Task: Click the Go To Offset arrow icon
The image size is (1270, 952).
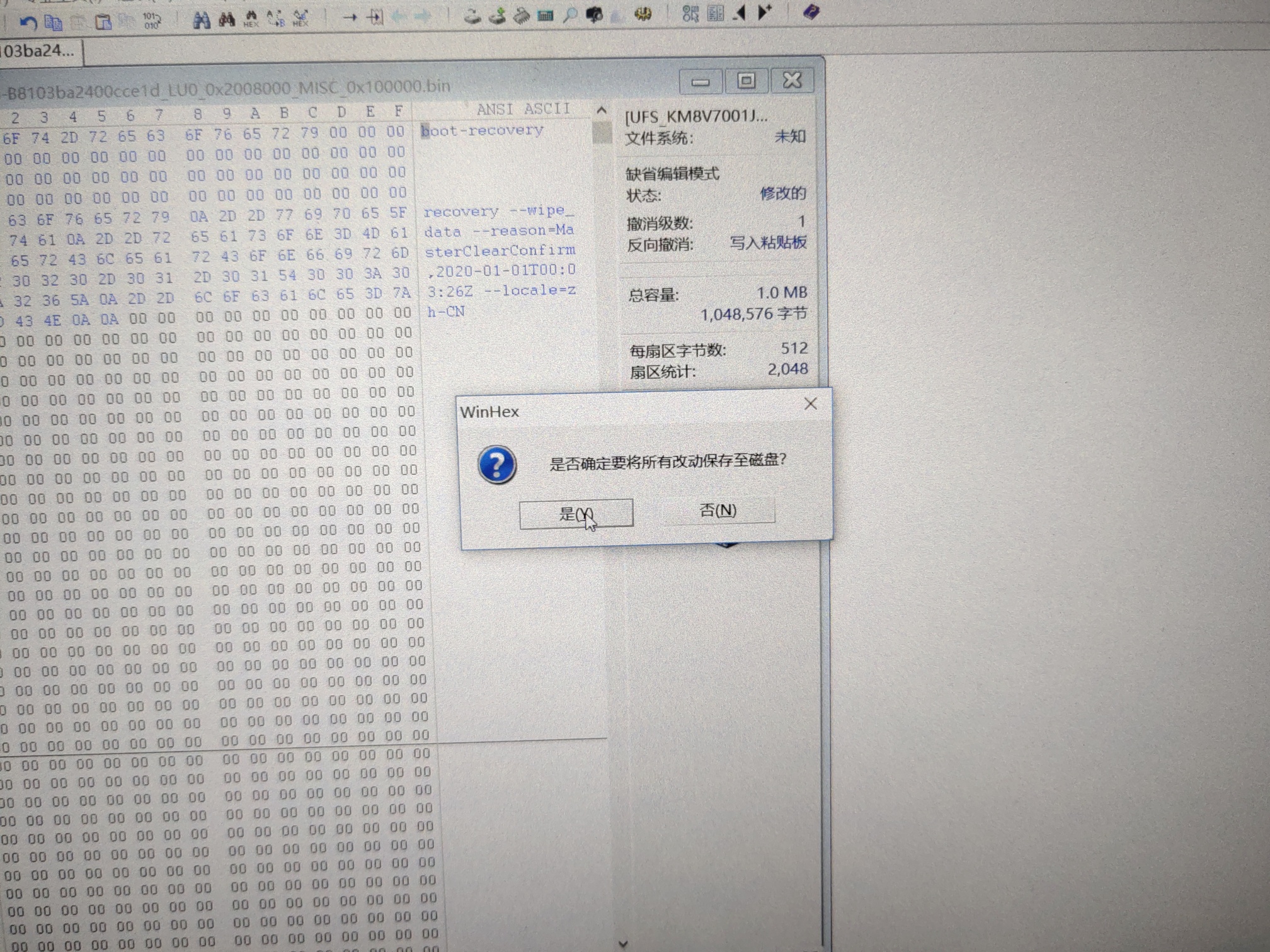Action: pyautogui.click(x=350, y=17)
